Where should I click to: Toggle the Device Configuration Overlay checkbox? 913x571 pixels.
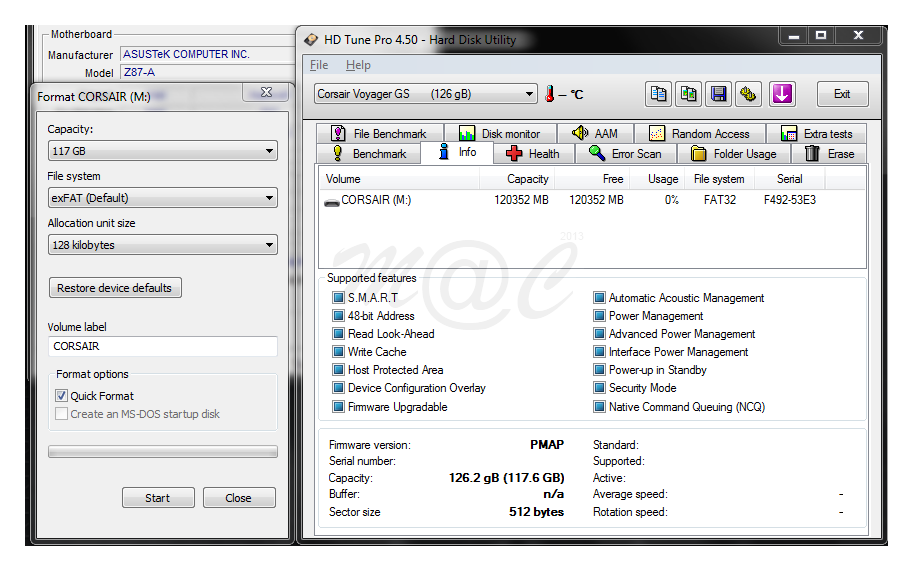[338, 388]
